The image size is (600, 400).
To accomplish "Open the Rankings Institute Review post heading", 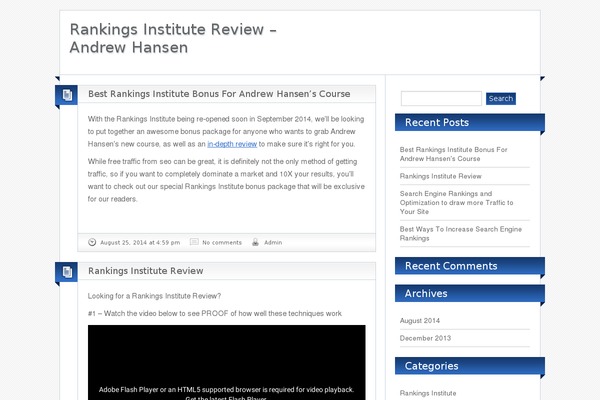I will point(145,271).
